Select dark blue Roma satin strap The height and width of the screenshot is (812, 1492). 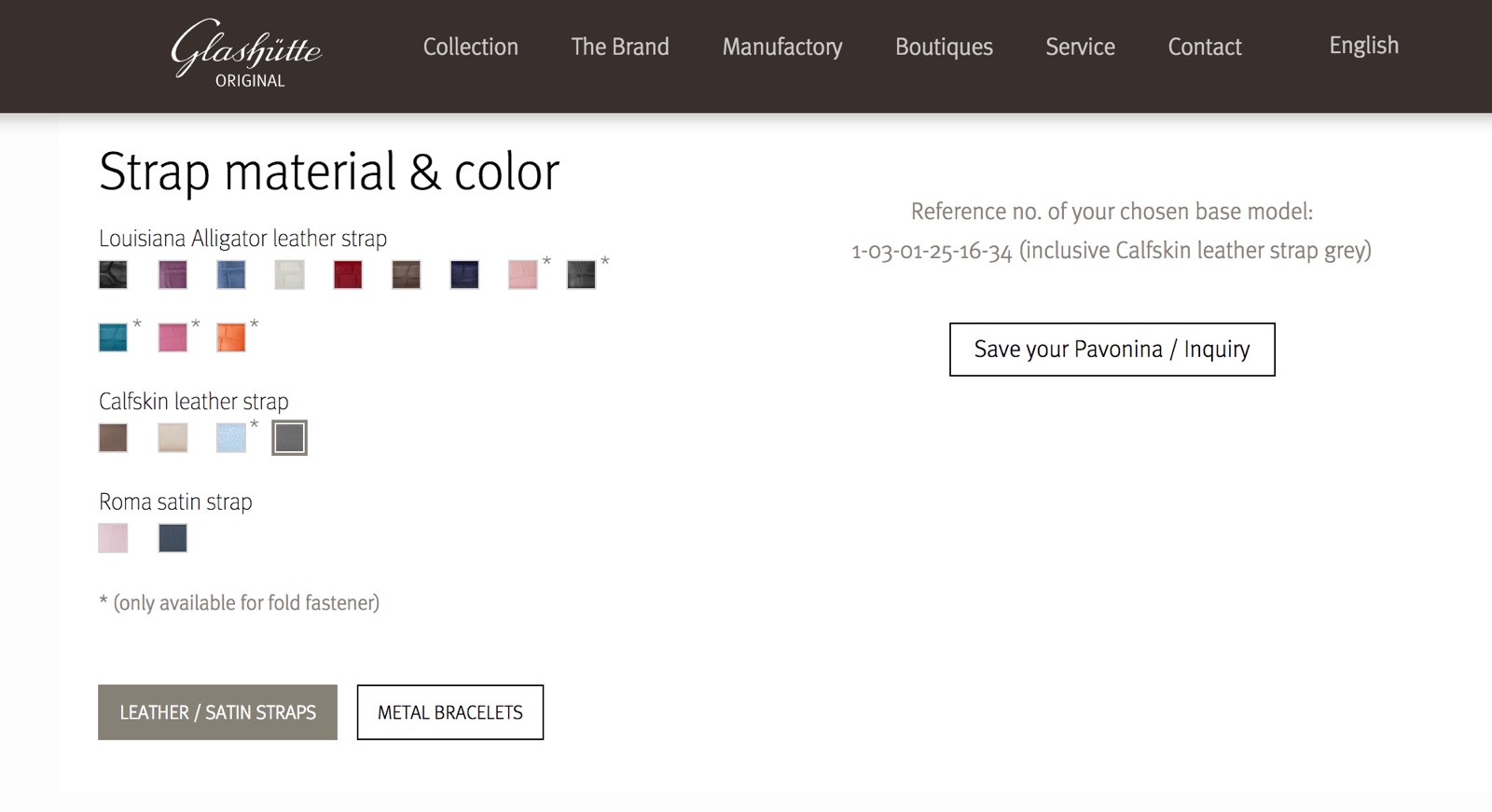click(173, 538)
